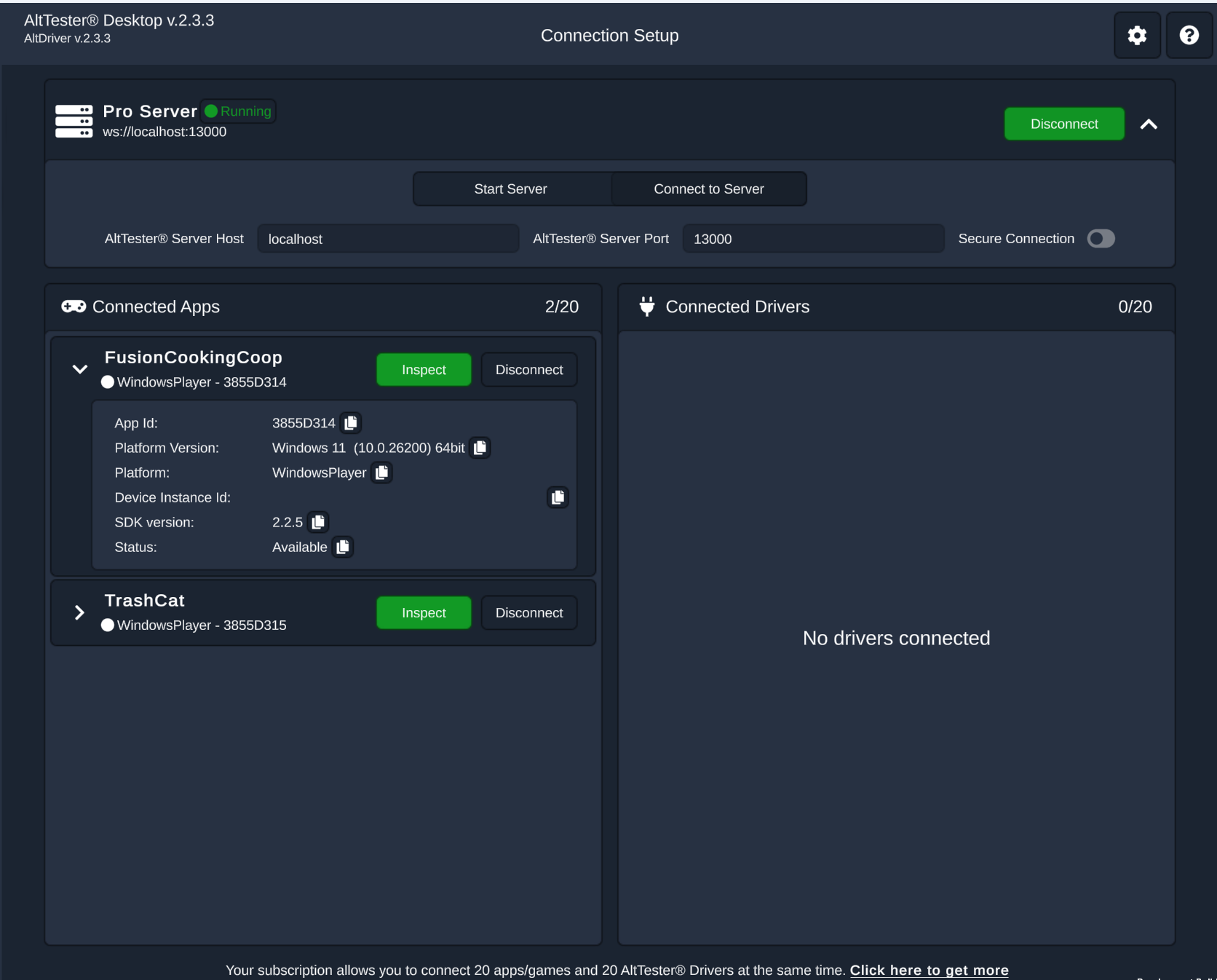
Task: Click the Running server status badge
Action: (x=238, y=111)
